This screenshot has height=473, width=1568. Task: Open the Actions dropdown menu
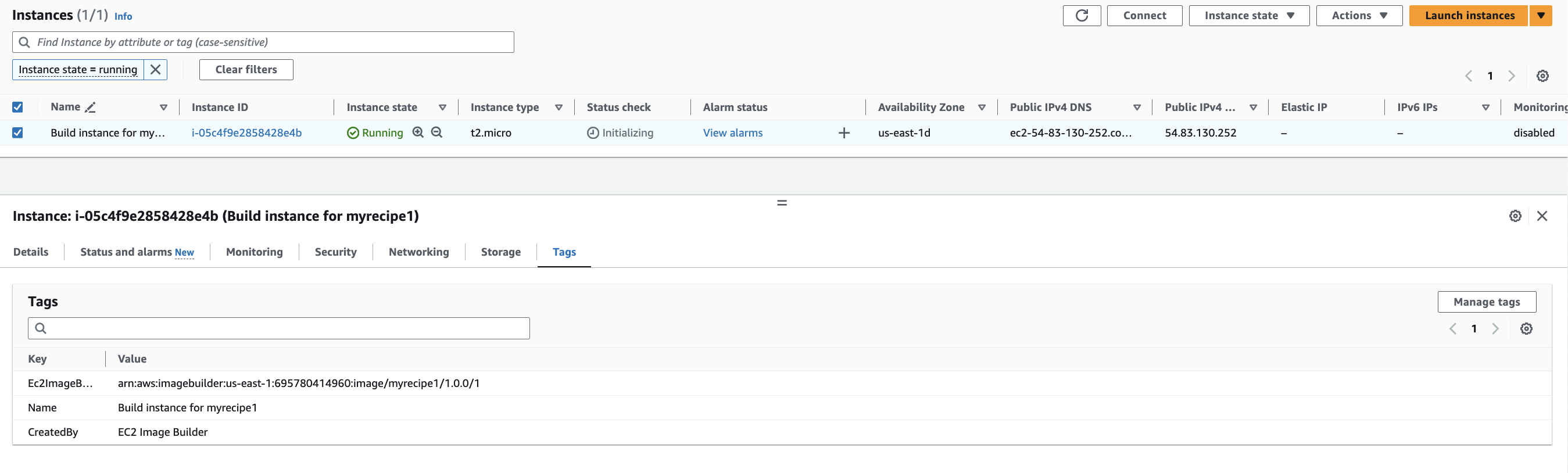click(1359, 16)
